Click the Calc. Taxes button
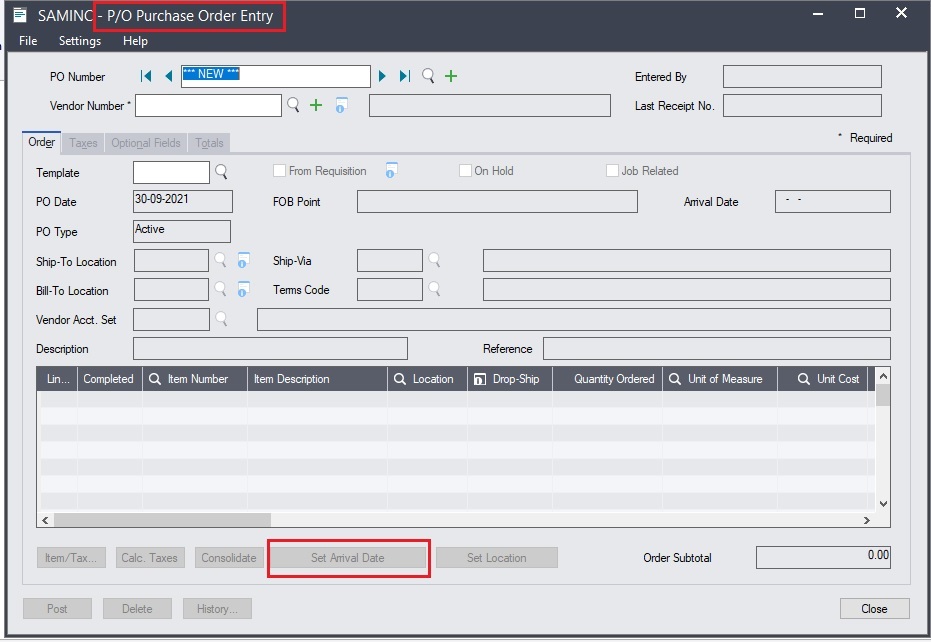 pos(150,558)
